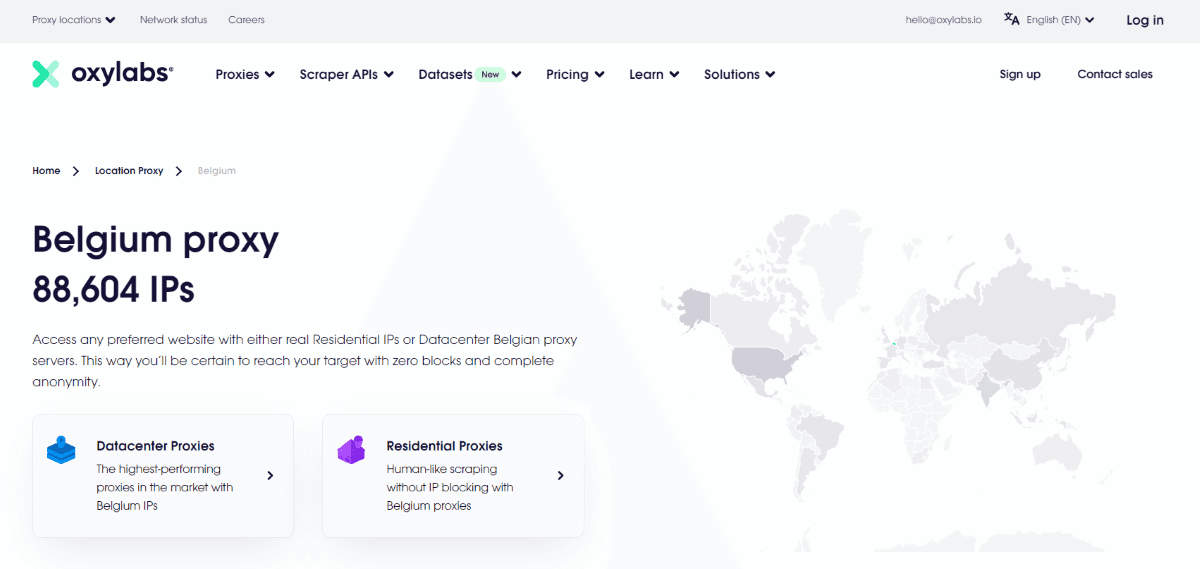Open the Datacenter Proxies card title

click(155, 446)
